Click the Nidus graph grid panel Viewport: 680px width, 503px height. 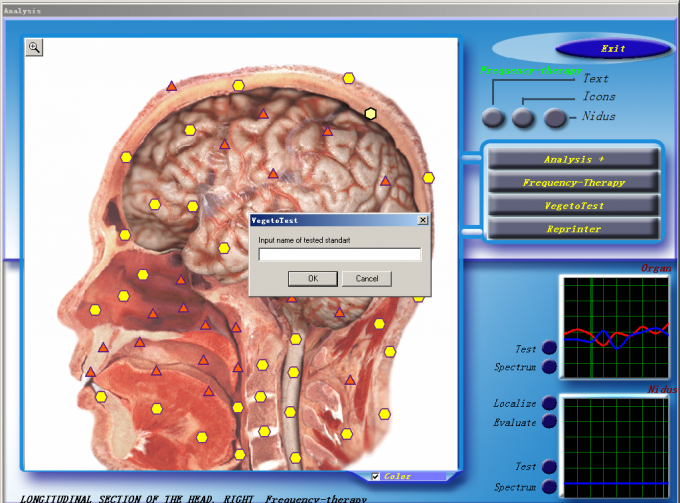(616, 448)
